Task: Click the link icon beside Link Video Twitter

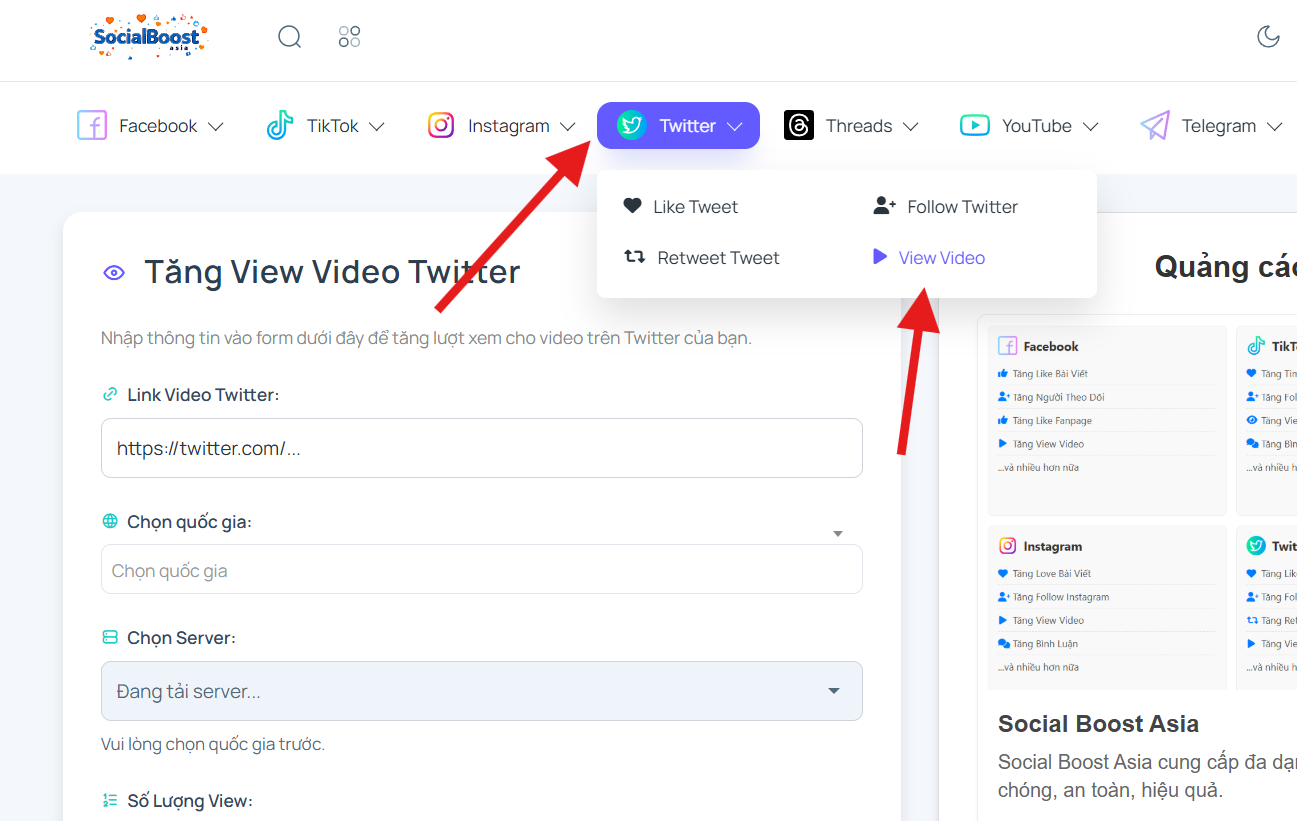Action: point(110,394)
